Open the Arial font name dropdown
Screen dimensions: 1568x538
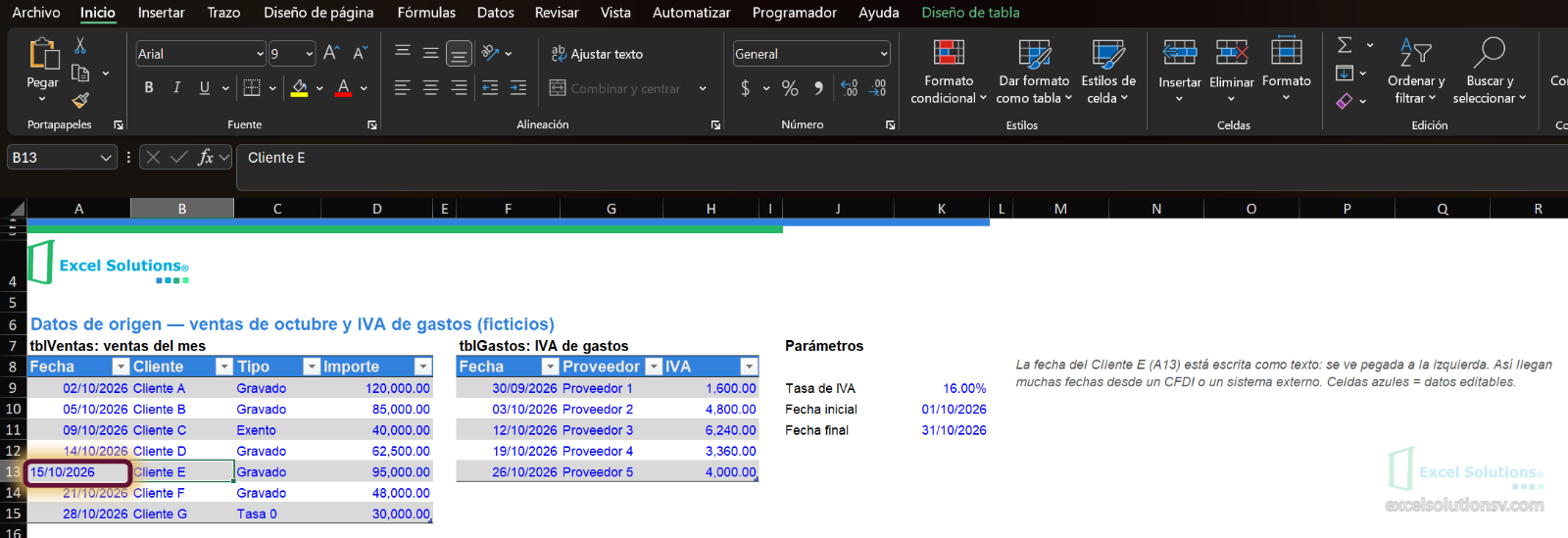pos(260,54)
